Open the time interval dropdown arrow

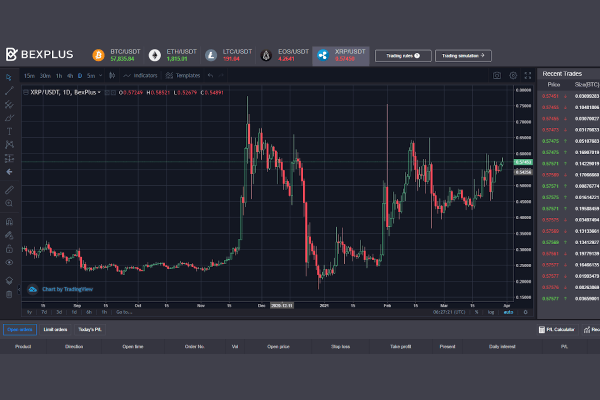[x=101, y=75]
